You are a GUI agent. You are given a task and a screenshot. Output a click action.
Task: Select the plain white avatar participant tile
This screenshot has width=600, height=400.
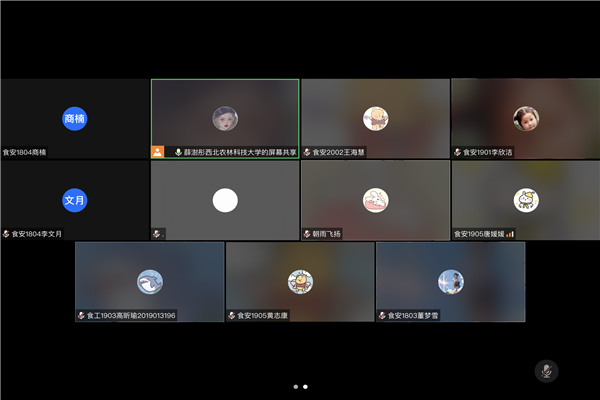[x=225, y=200]
